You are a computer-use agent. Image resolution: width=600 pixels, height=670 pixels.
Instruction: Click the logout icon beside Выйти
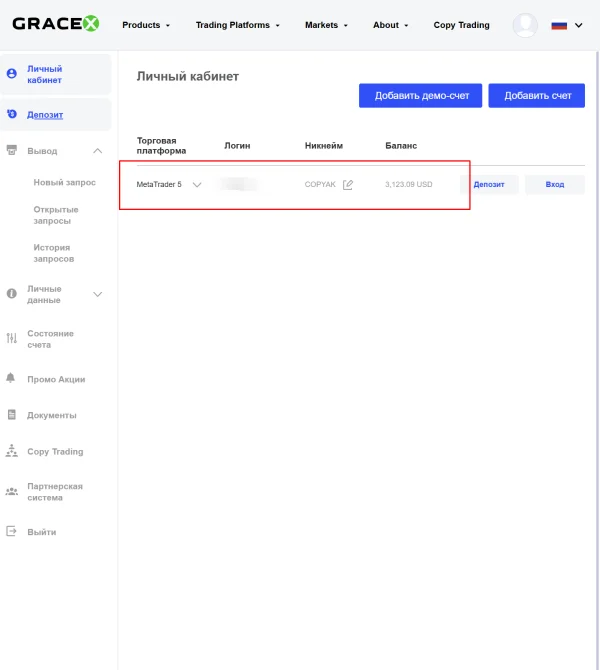click(x=11, y=531)
